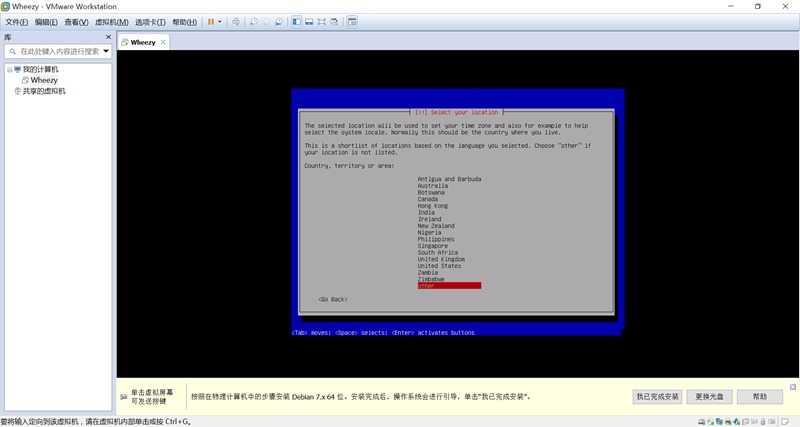This screenshot has height=427, width=800.
Task: Open the message log status bar icon
Action: click(x=785, y=422)
